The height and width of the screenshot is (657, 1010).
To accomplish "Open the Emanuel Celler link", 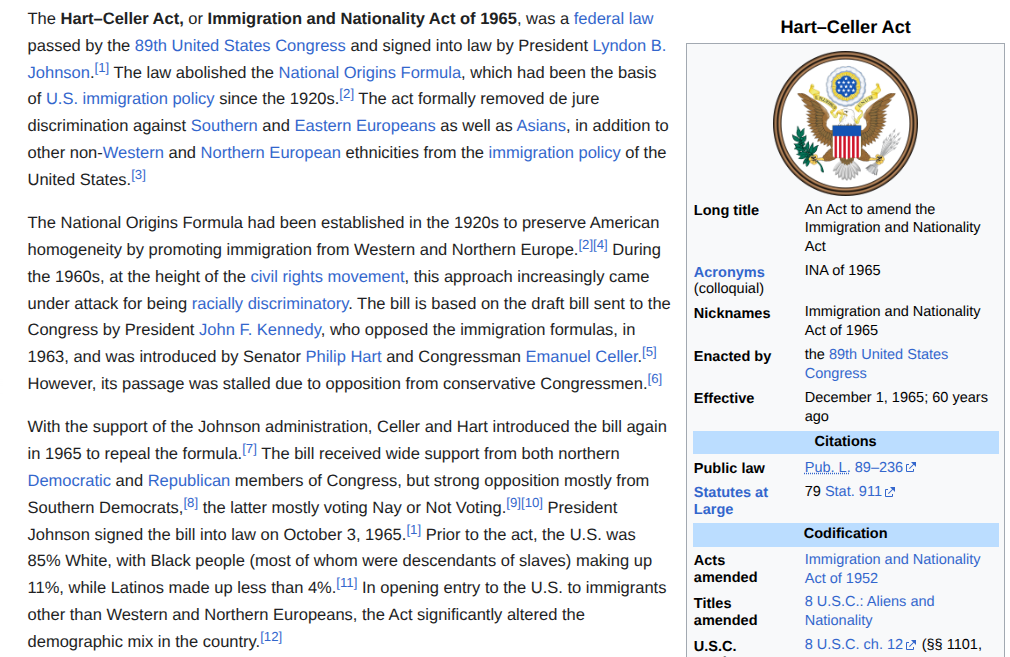I will (x=582, y=357).
